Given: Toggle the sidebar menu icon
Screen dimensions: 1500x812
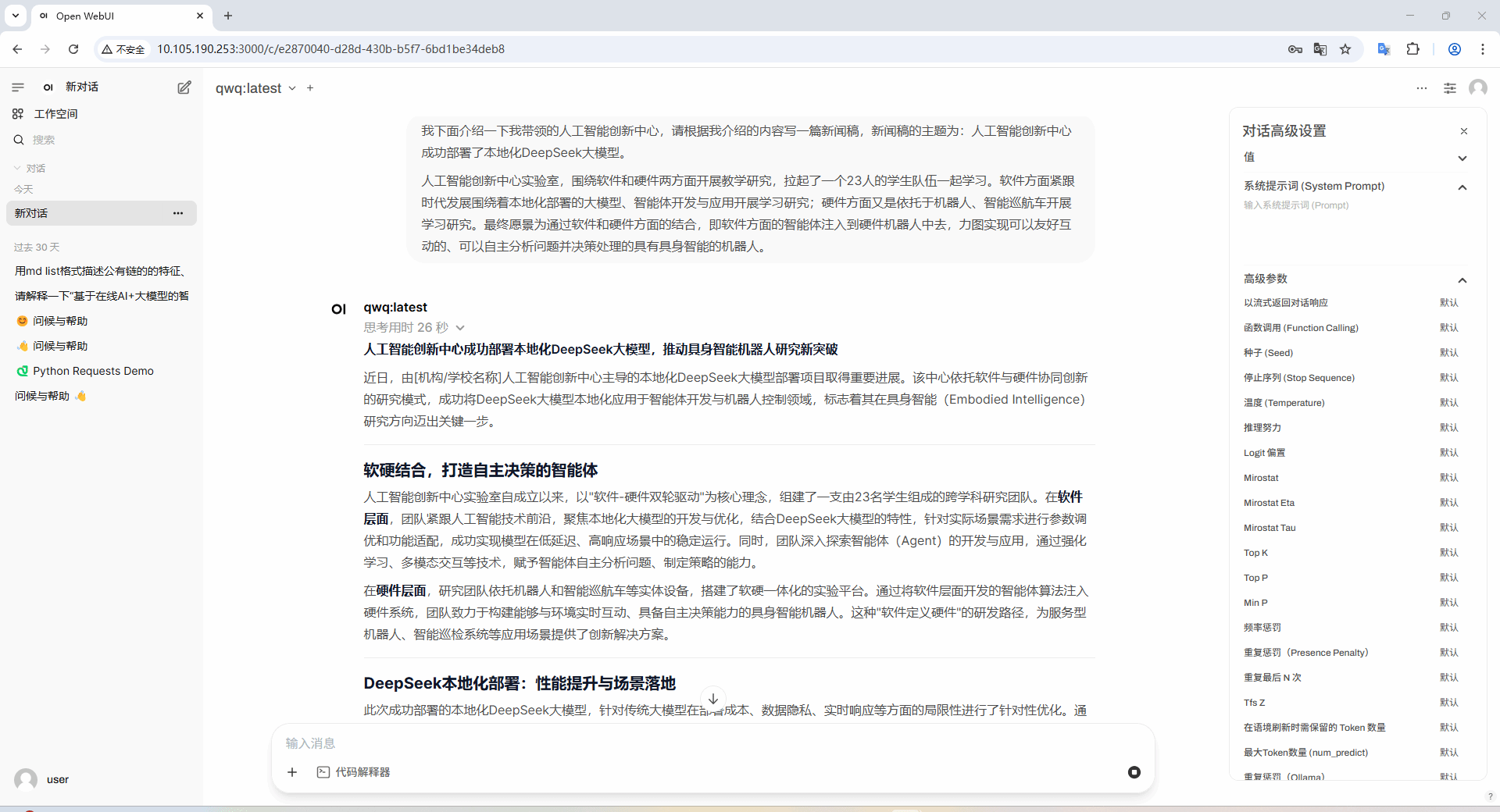Looking at the screenshot, I should 18,87.
